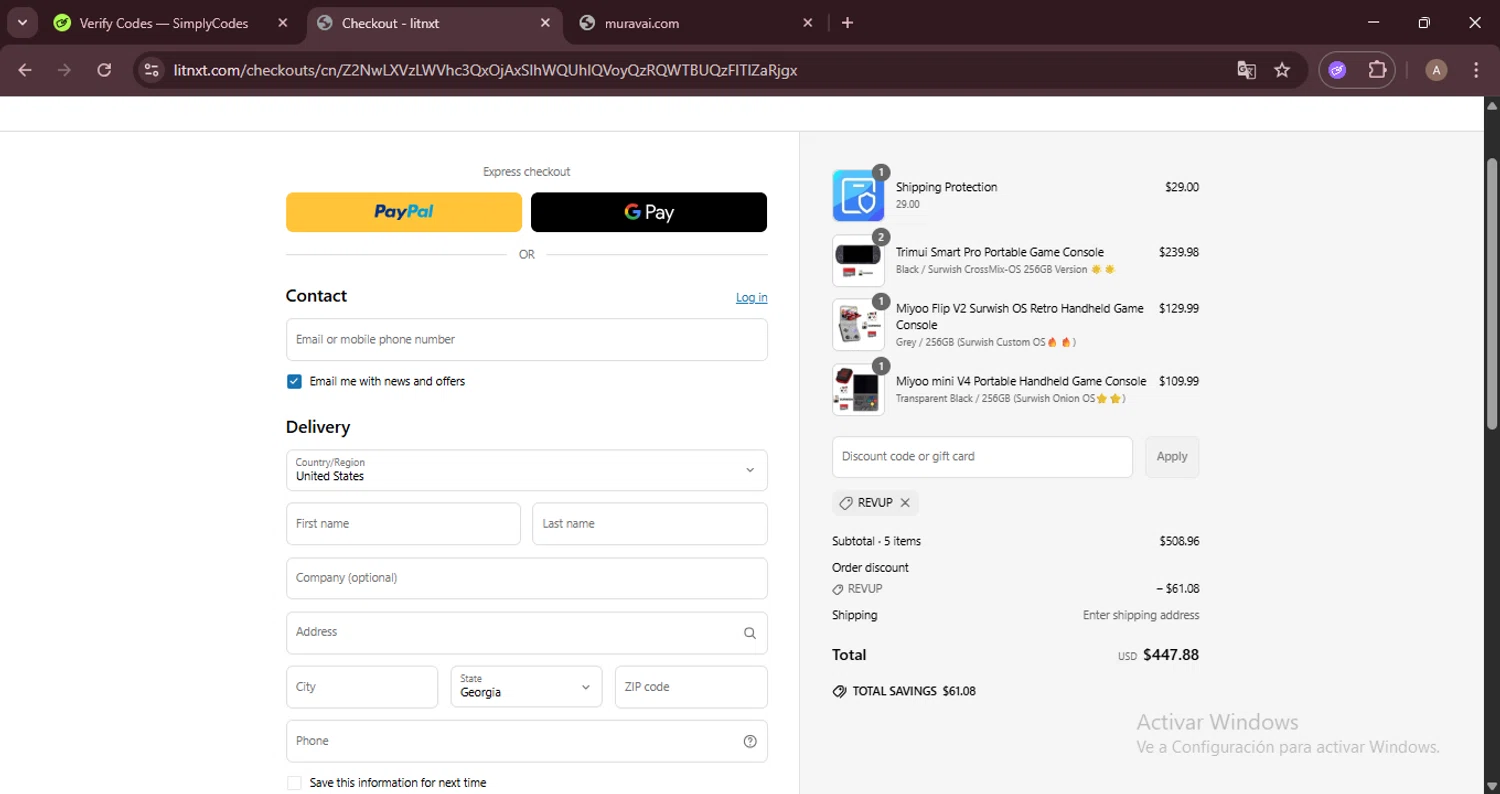1500x794 pixels.
Task: Click the browser back arrow
Action: pos(25,70)
